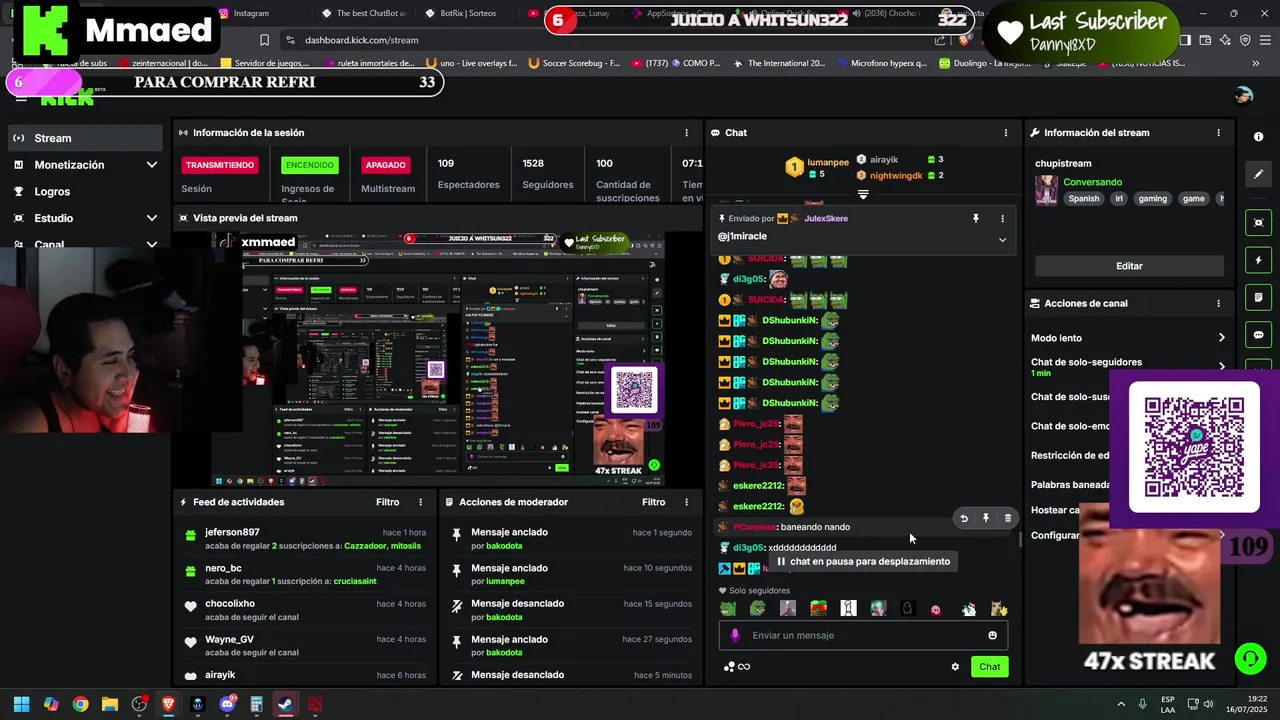Open Feed de actividades three-dot menu
Screen dimensions: 1280x720
click(420, 502)
